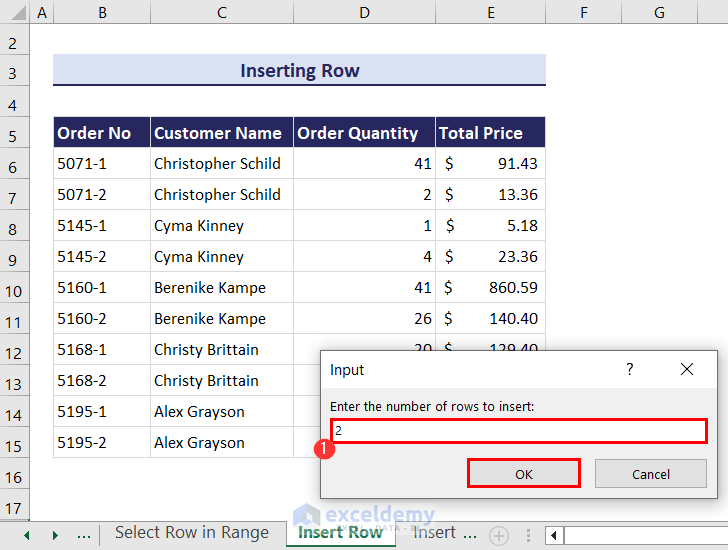
Task: Click next sheet navigation arrow
Action: [54, 535]
